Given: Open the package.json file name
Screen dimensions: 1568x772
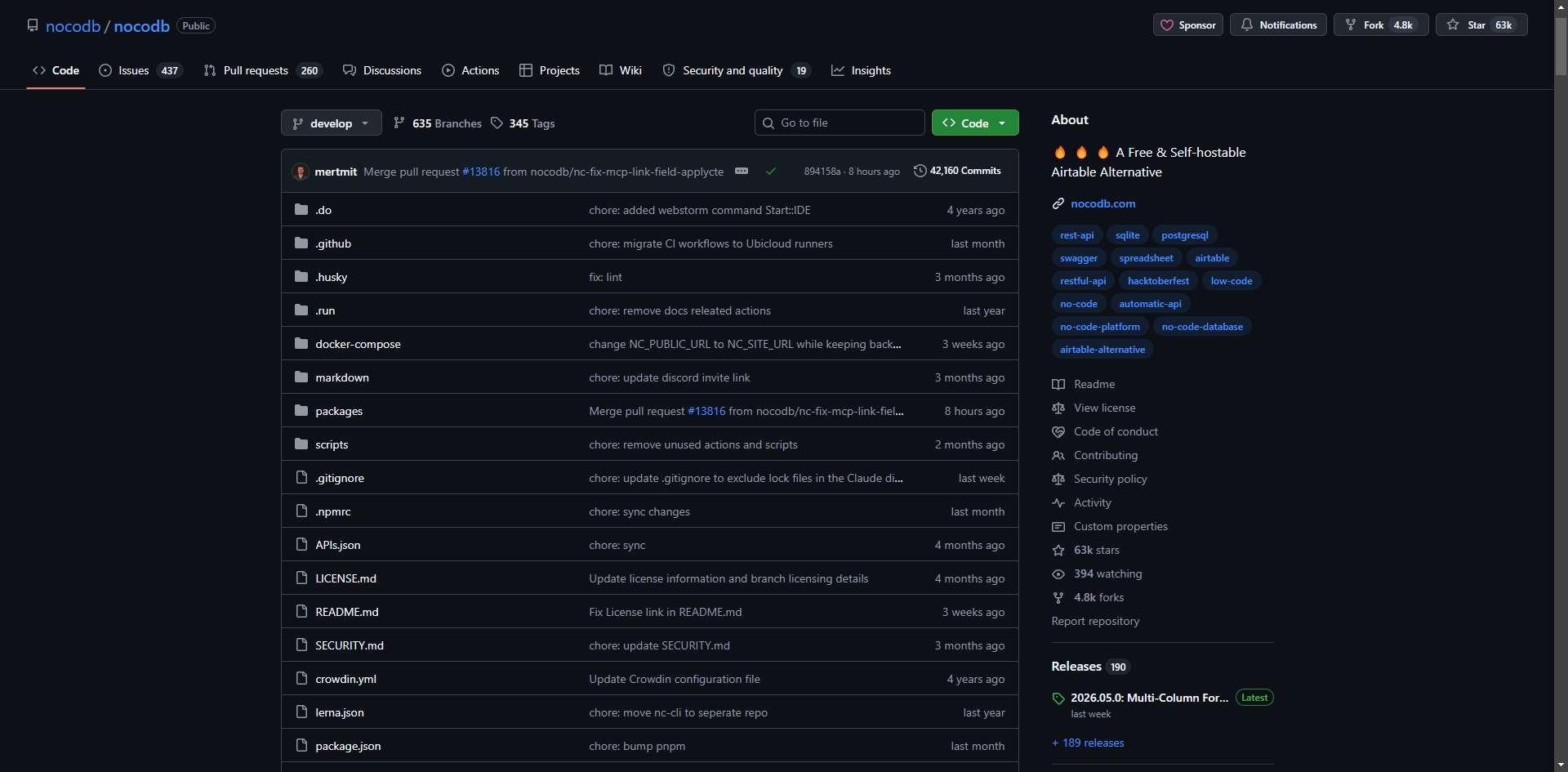Looking at the screenshot, I should (348, 746).
